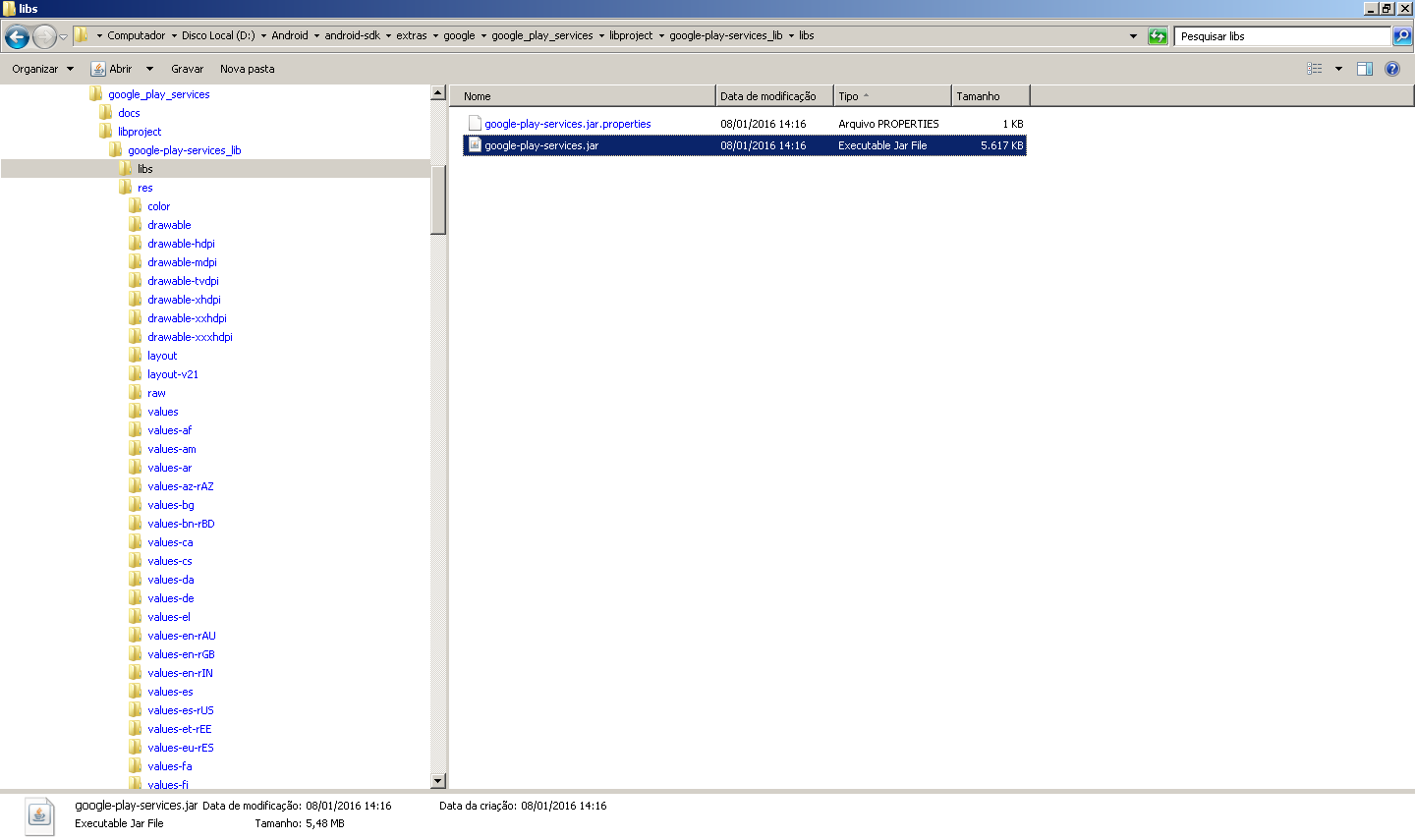
Task: Open the color folder in the tree
Action: click(x=159, y=206)
